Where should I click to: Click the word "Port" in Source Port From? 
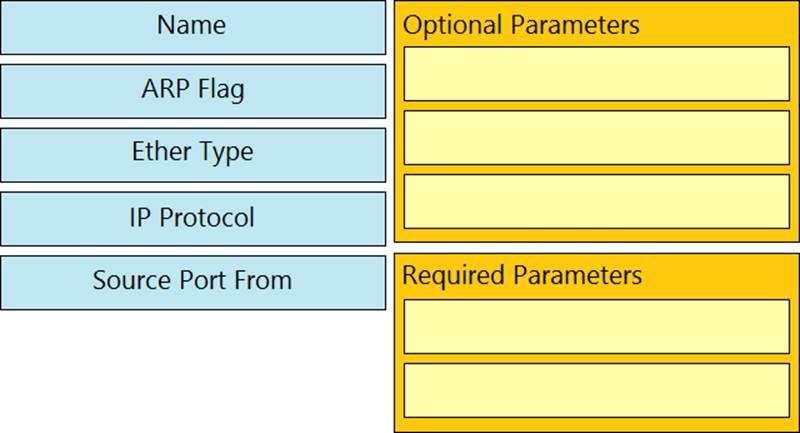[x=201, y=280]
